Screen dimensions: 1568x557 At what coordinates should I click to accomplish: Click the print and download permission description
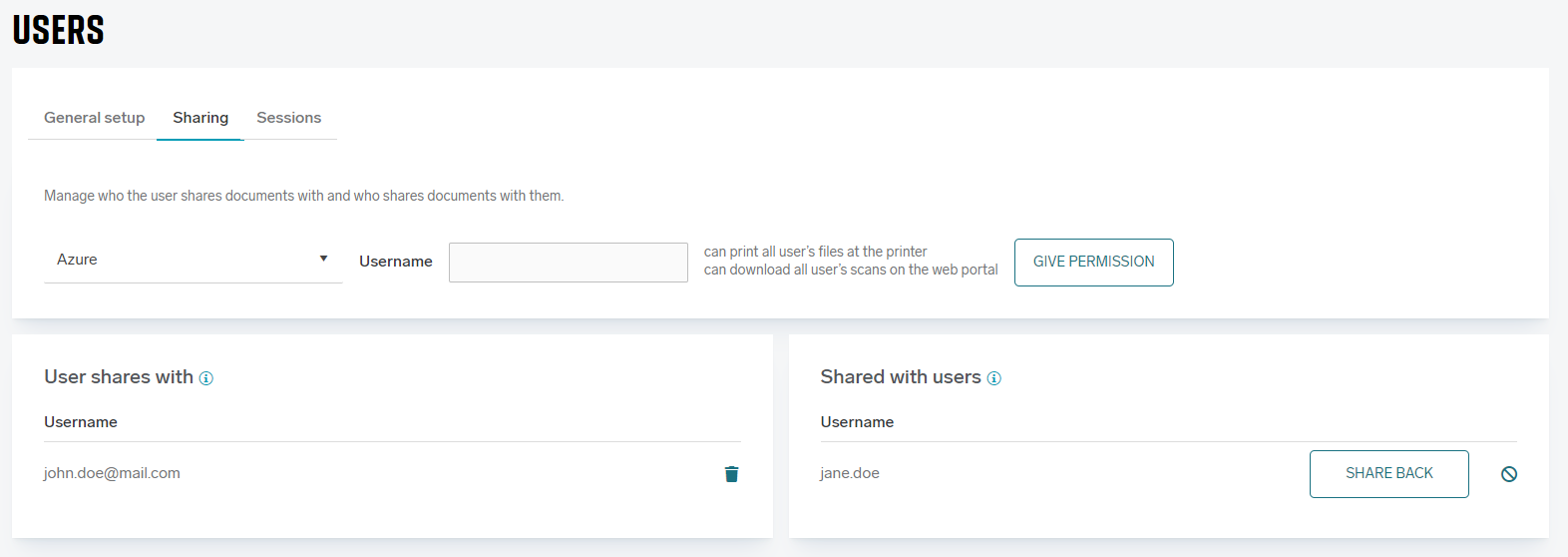(x=850, y=261)
